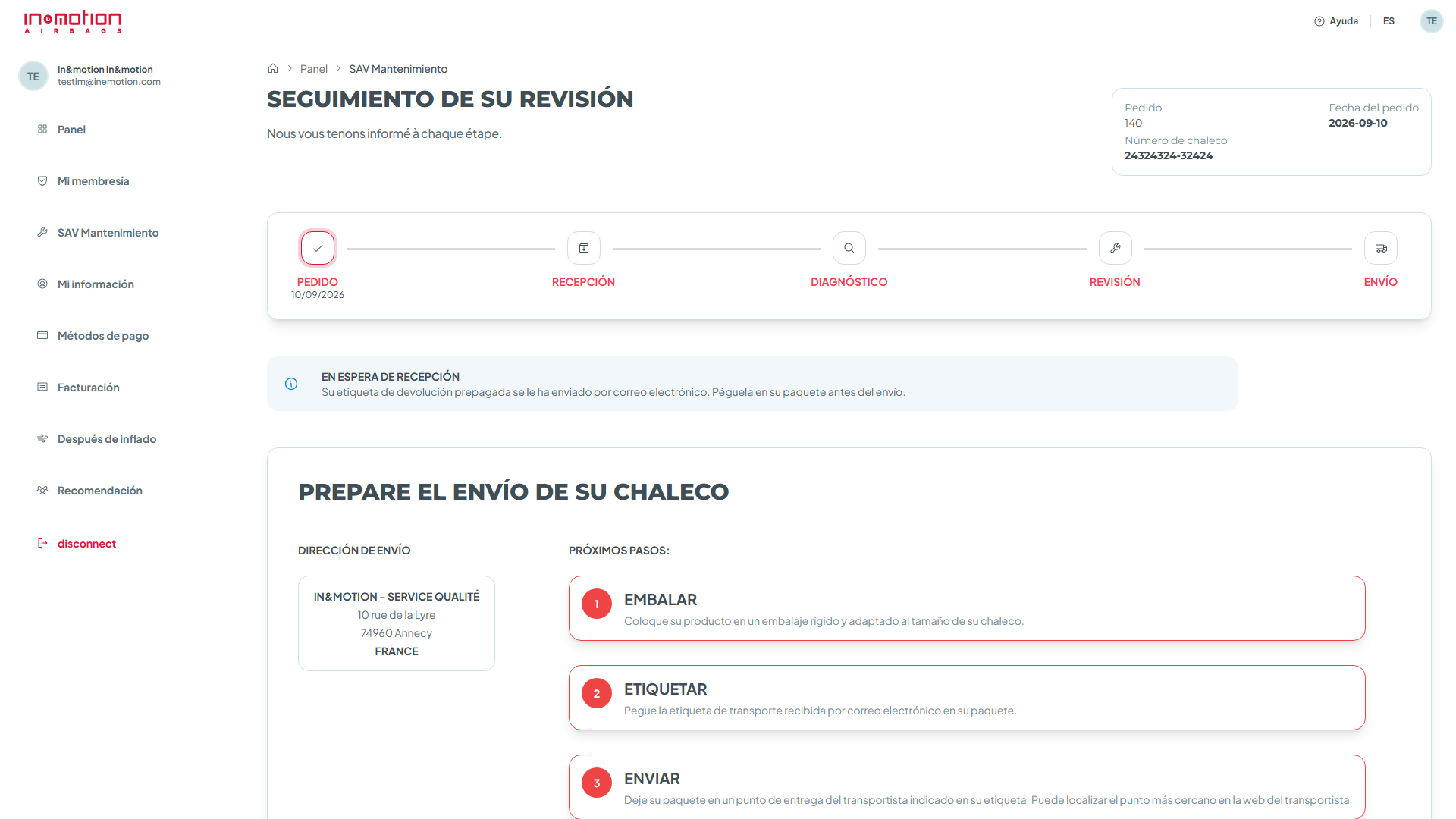Click the EMBALAR step 1 card
The width and height of the screenshot is (1456, 819).
point(967,608)
